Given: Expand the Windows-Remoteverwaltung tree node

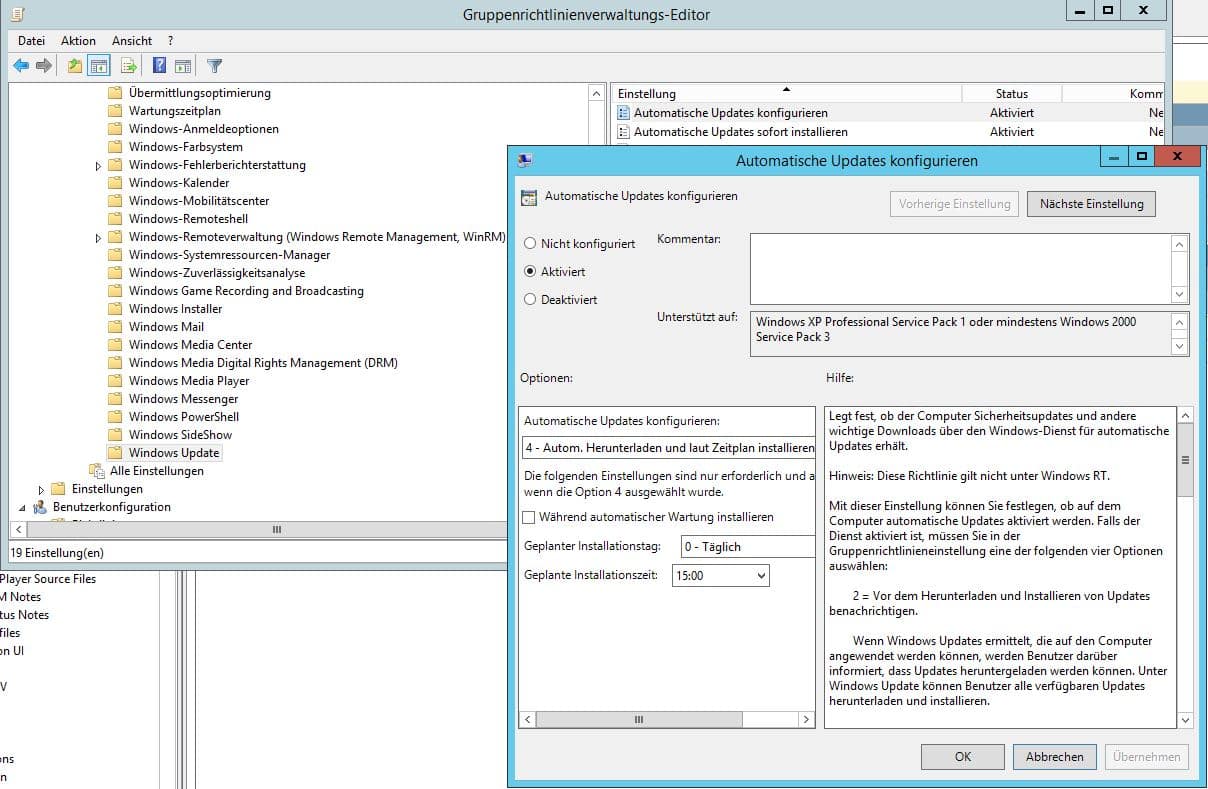Looking at the screenshot, I should (x=98, y=238).
